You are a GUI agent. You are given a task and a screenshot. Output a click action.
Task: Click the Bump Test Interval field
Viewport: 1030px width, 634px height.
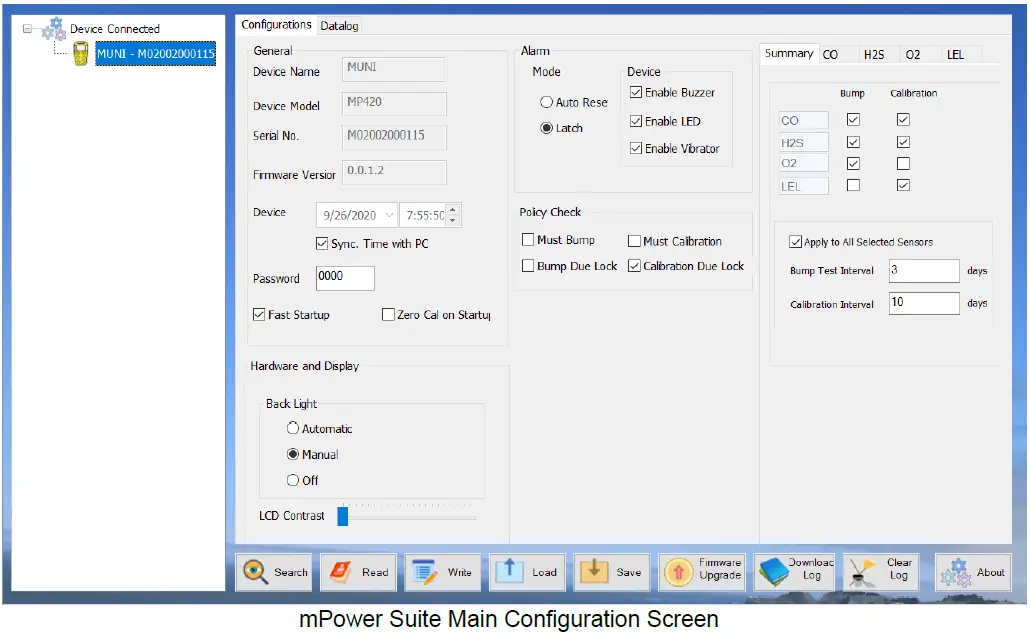(x=924, y=271)
